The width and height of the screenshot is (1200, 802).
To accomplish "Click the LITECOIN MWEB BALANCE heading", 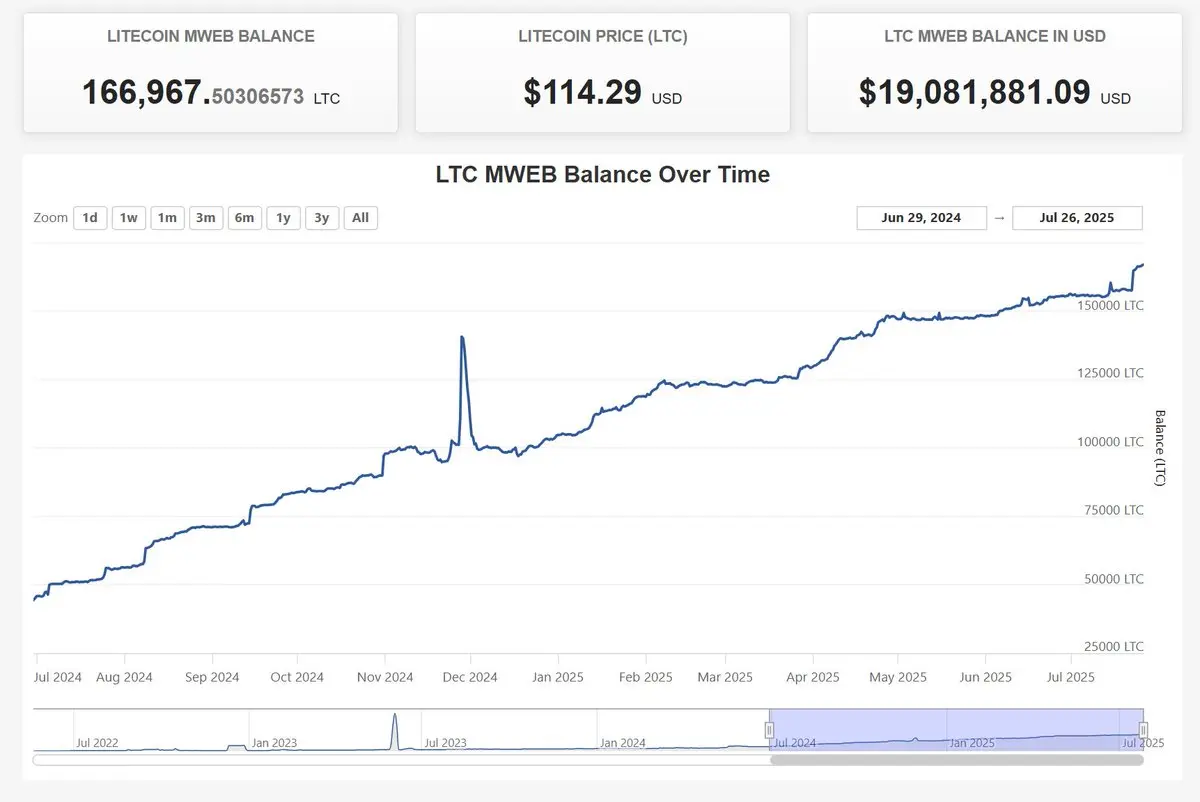I will pyautogui.click(x=211, y=36).
